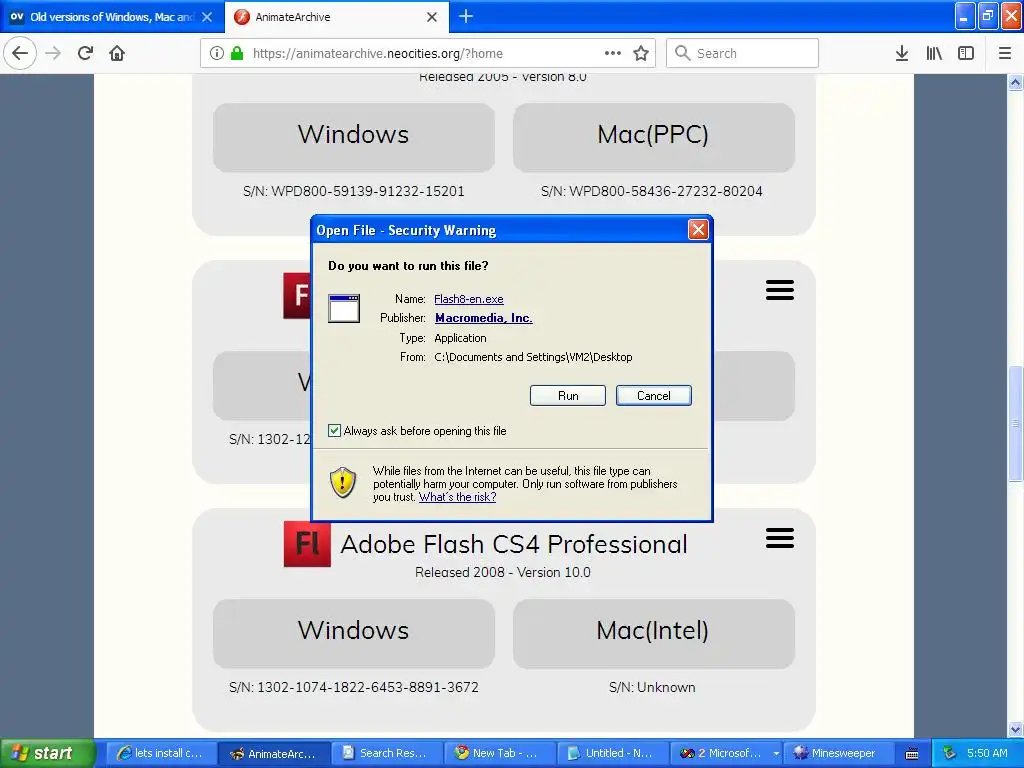Open the Windows Start menu
The width and height of the screenshot is (1024, 768).
[x=47, y=753]
